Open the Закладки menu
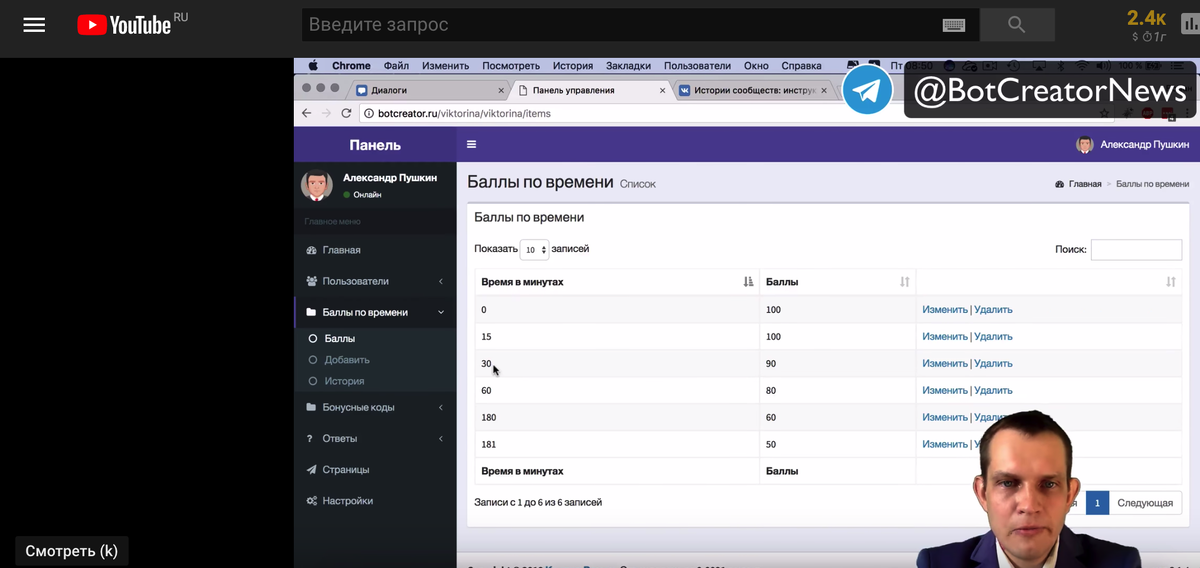This screenshot has width=1200, height=568. 628,66
